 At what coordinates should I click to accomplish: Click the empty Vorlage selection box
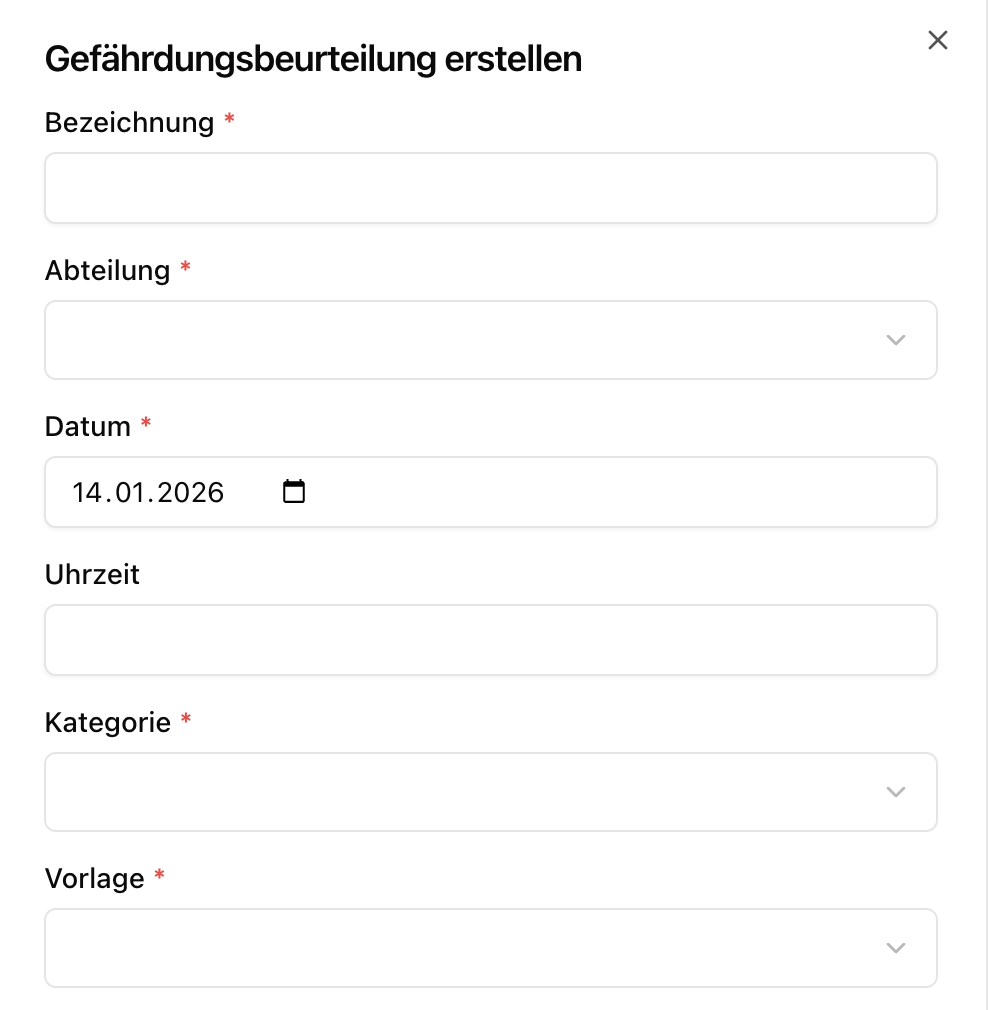pos(490,948)
